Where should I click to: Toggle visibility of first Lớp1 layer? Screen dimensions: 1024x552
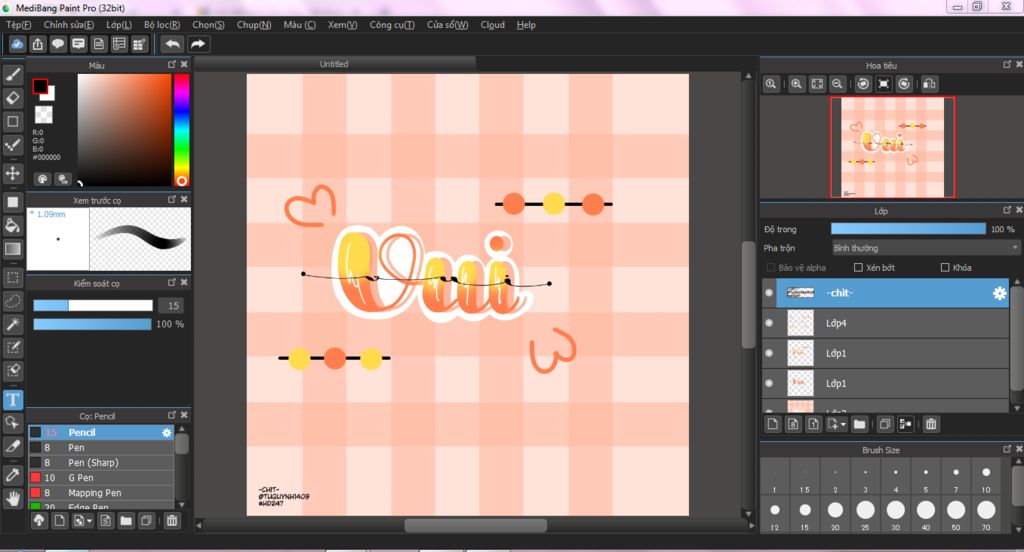[x=769, y=353]
